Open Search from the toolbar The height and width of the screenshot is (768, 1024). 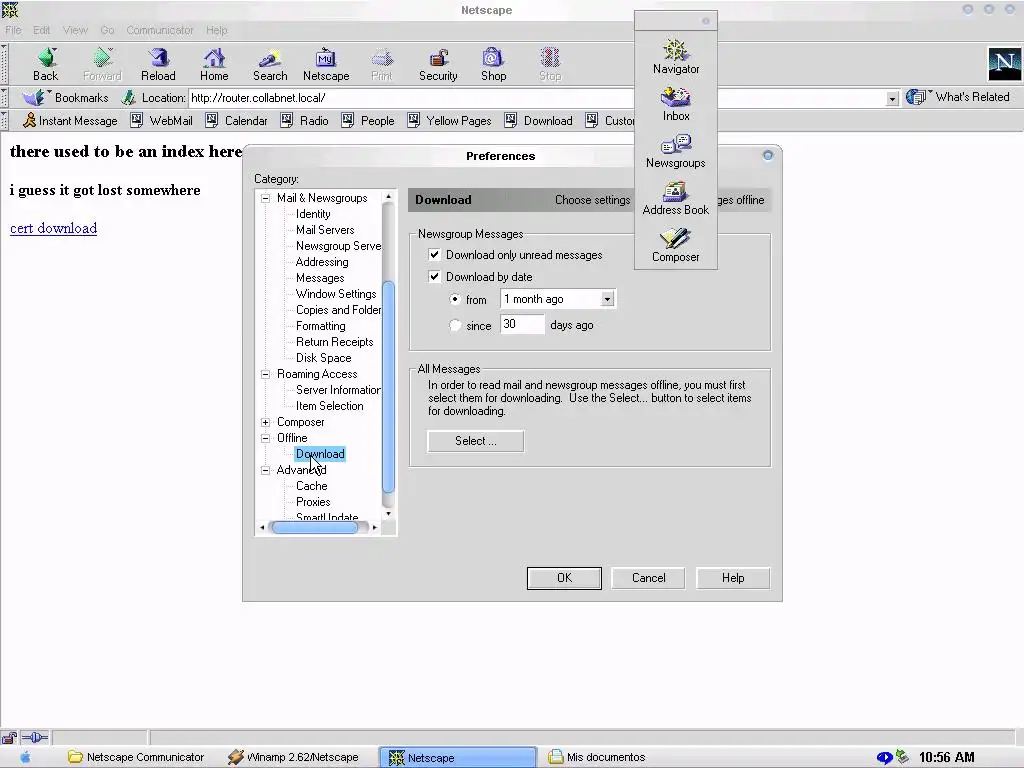pos(270,64)
